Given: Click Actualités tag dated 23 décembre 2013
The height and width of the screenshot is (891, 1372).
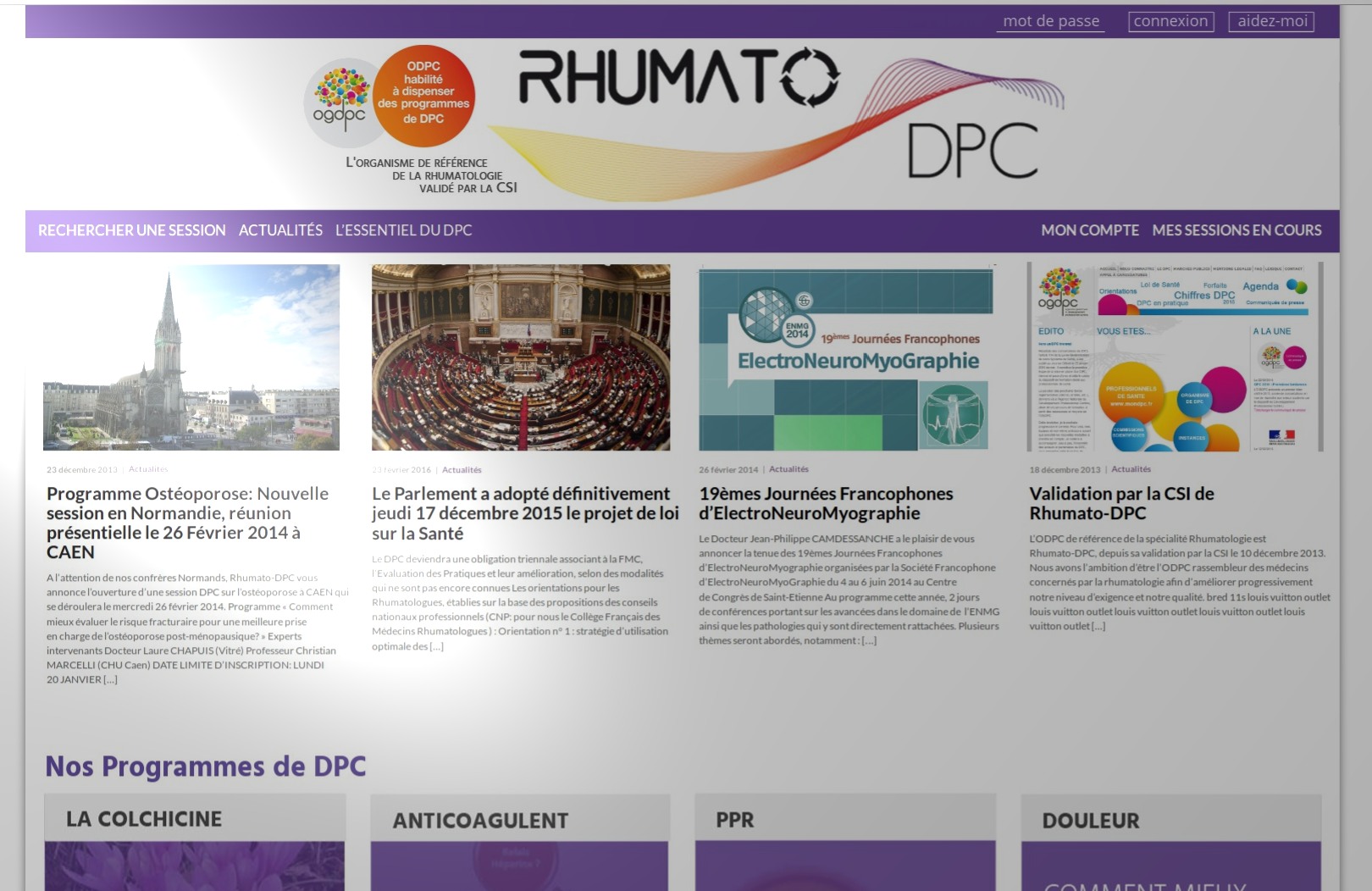Looking at the screenshot, I should tap(148, 469).
